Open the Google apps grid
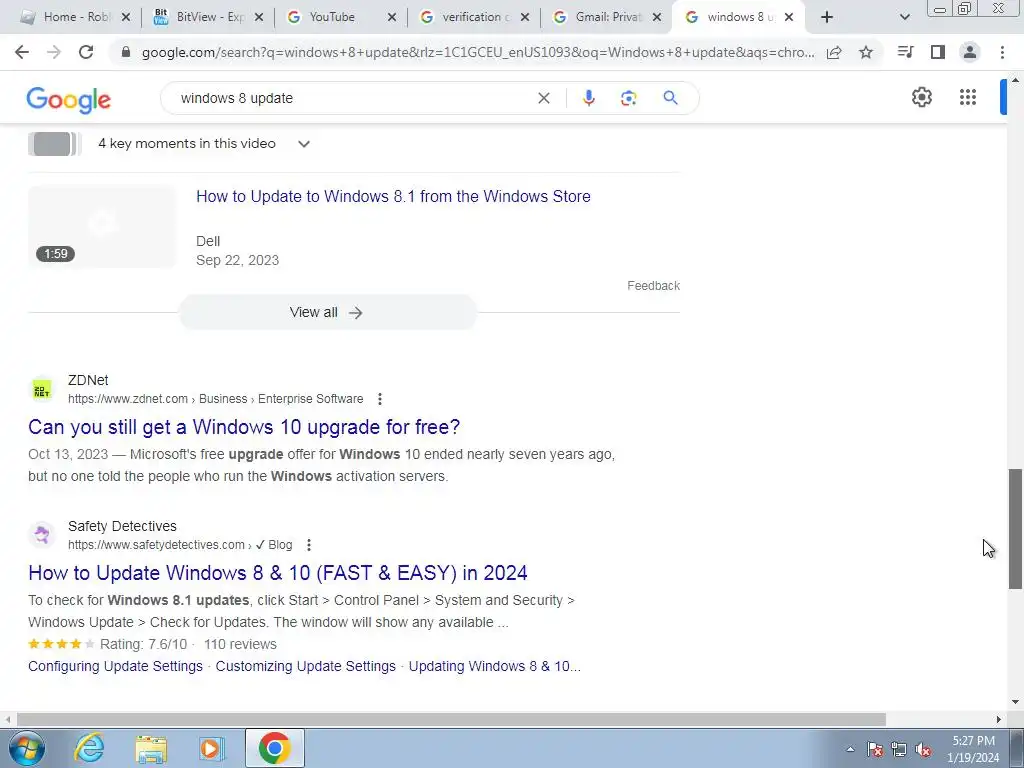The height and width of the screenshot is (768, 1024). coord(968,97)
